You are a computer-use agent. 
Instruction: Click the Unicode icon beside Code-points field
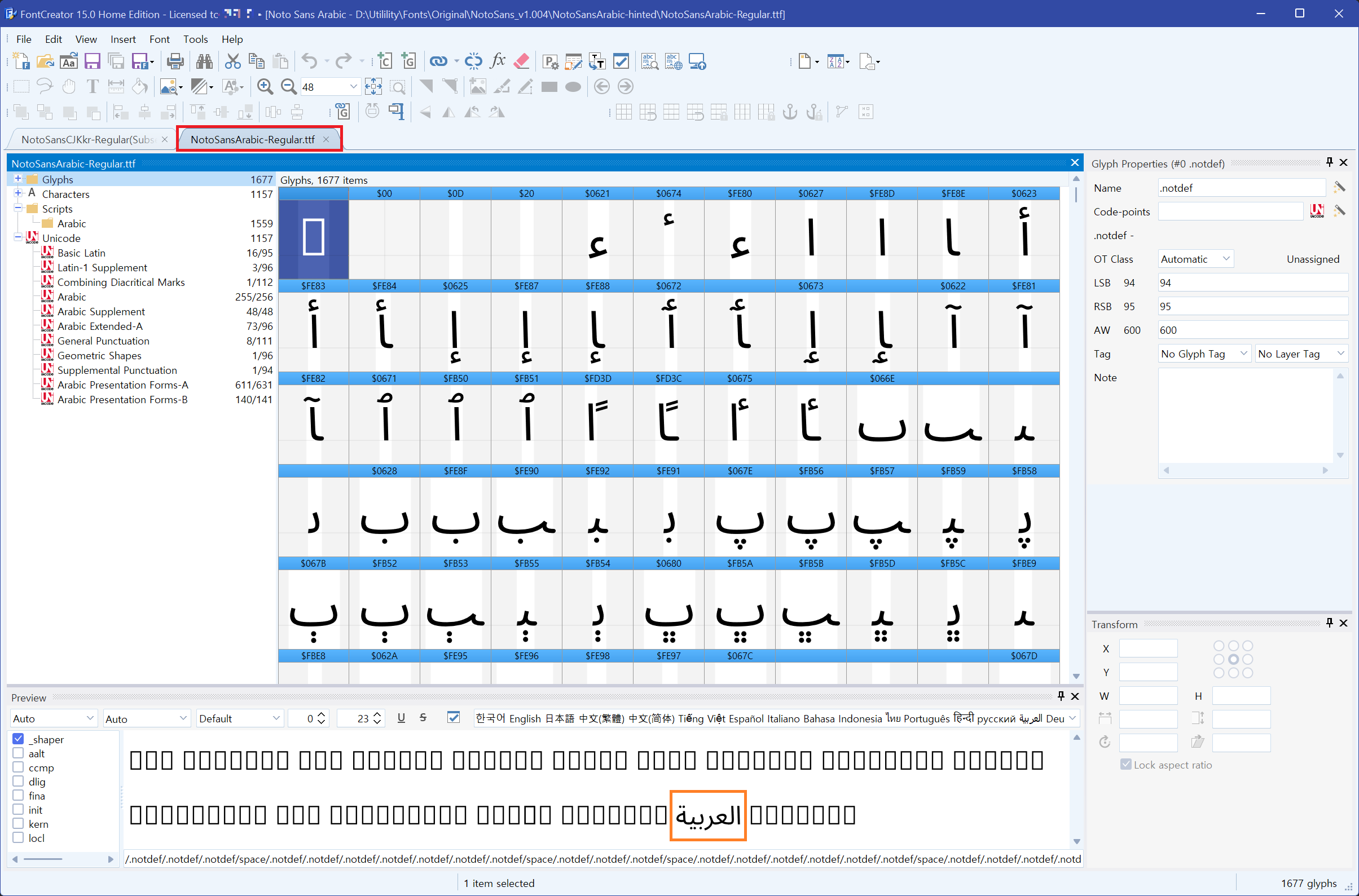click(x=1317, y=211)
